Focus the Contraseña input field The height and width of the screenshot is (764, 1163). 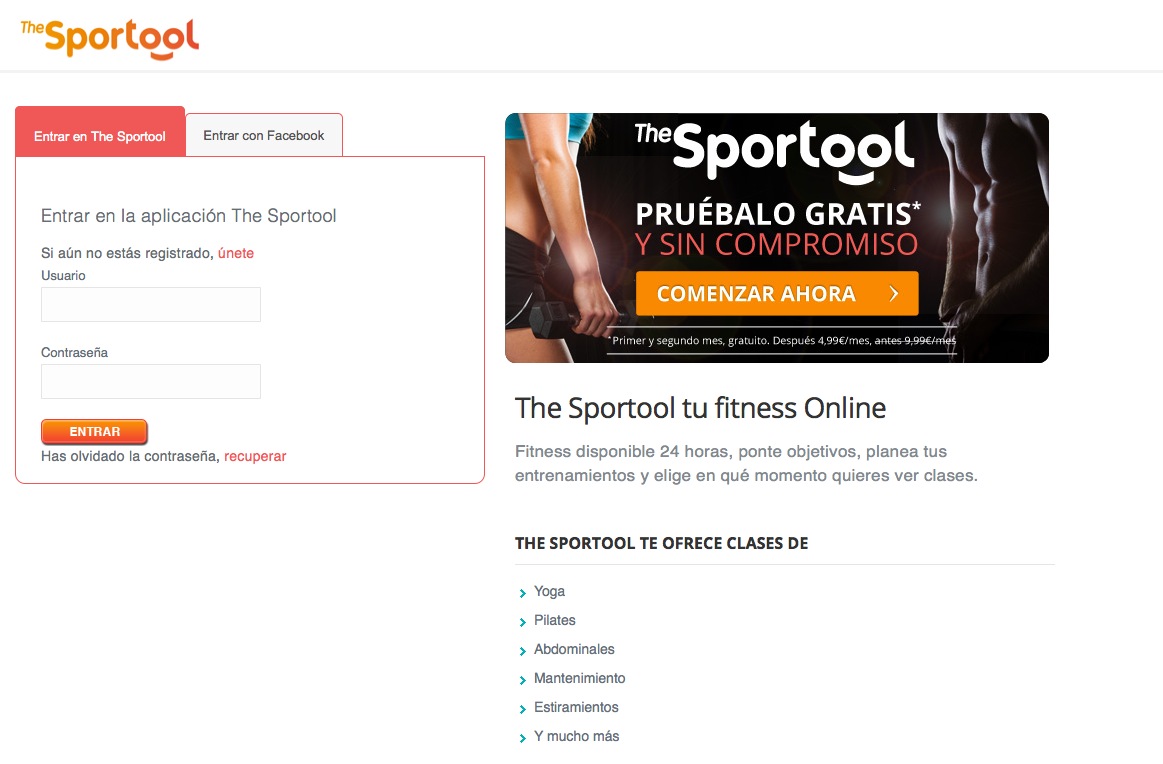(151, 381)
